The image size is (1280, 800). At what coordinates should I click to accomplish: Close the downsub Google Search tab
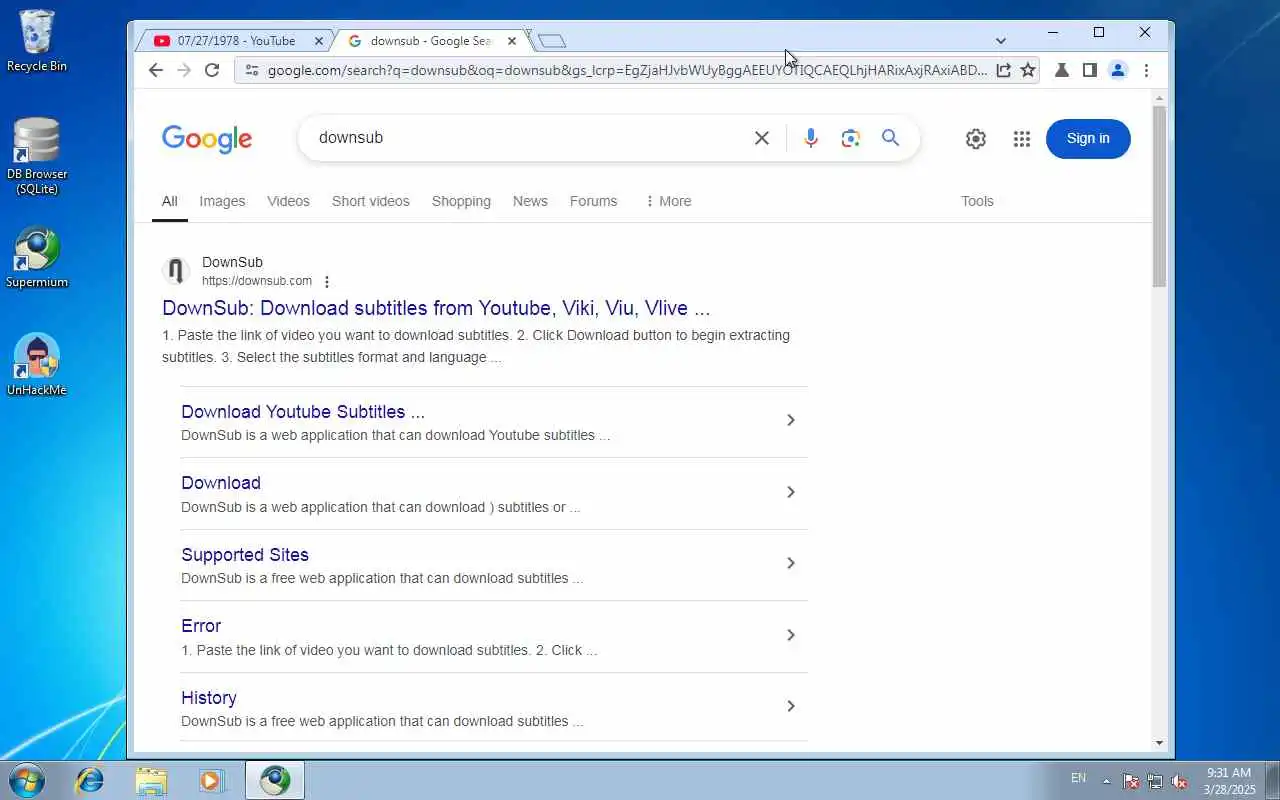coord(512,41)
